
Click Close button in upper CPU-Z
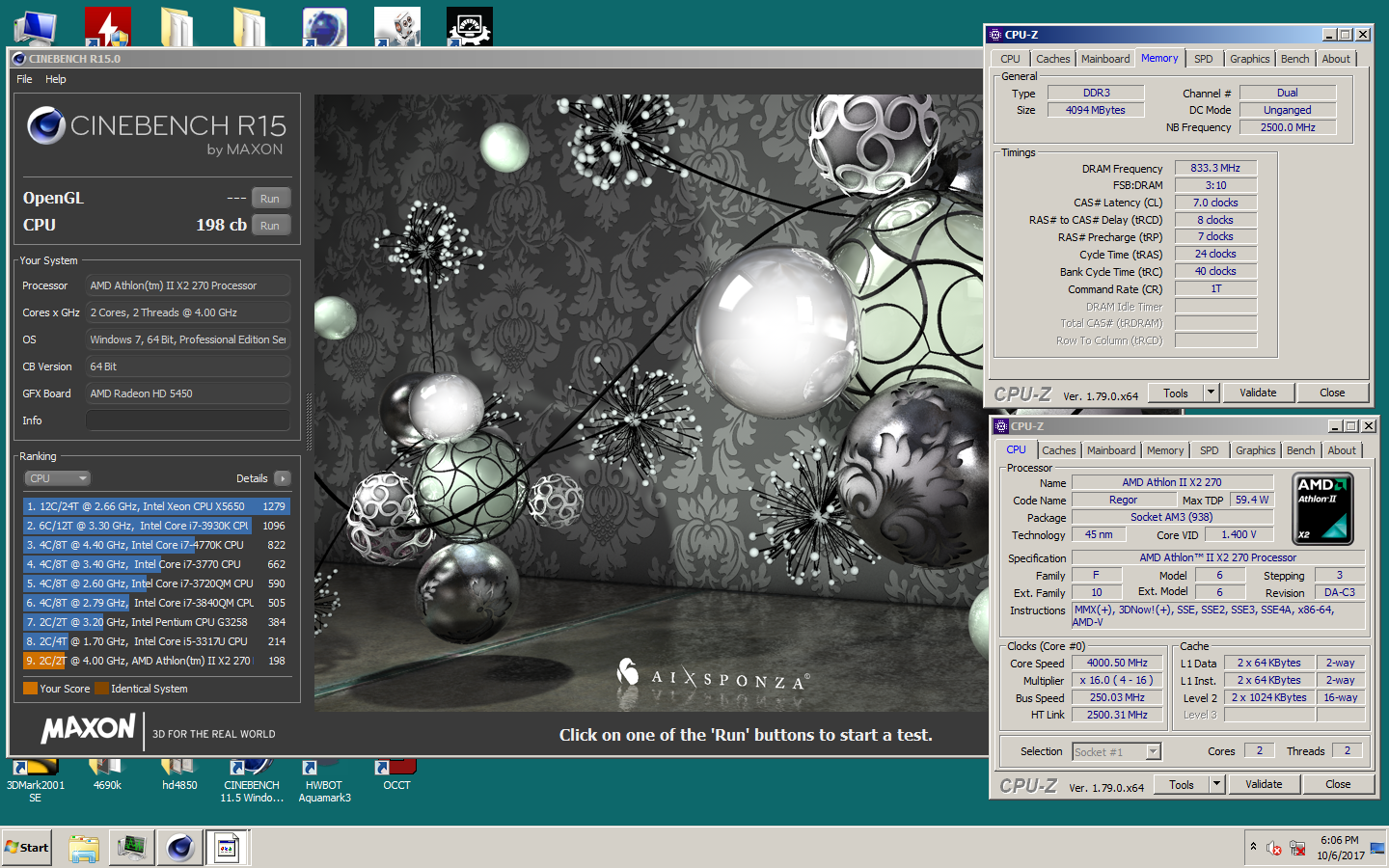pyautogui.click(x=1332, y=393)
